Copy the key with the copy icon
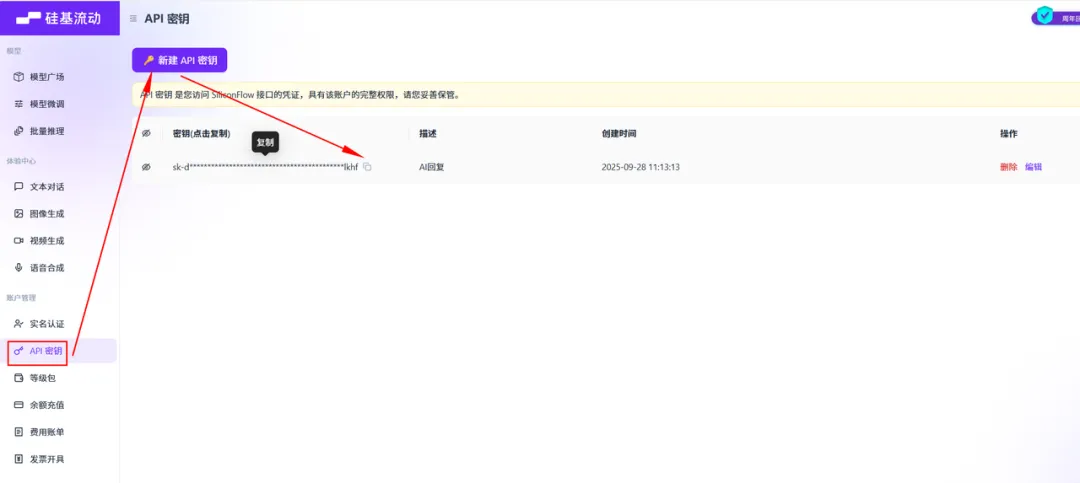The width and height of the screenshot is (1080, 483). tap(367, 167)
